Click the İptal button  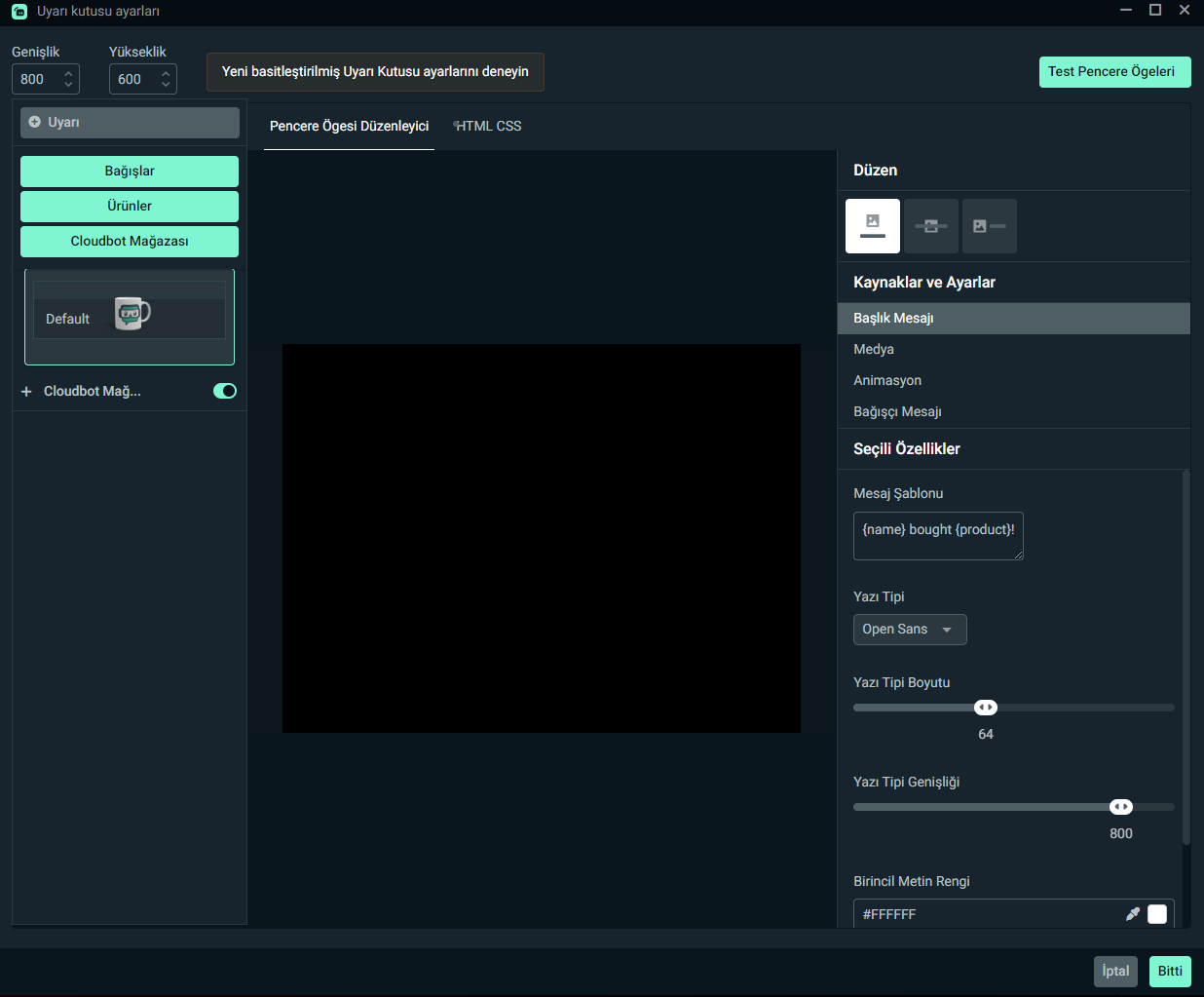tap(1115, 972)
